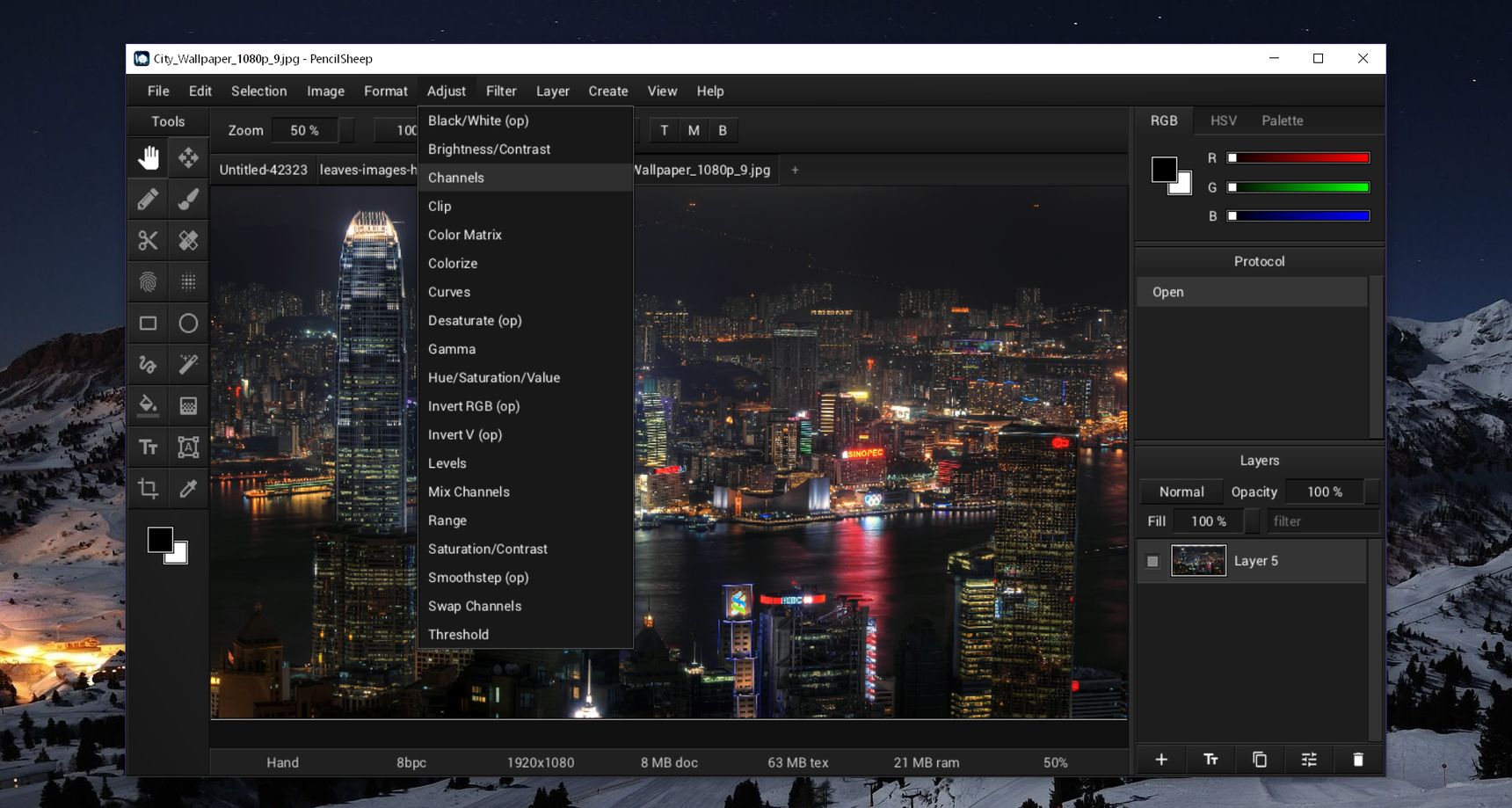Viewport: 1512px width, 808px height.
Task: Select the Open entry in Protocol
Action: (x=1252, y=292)
